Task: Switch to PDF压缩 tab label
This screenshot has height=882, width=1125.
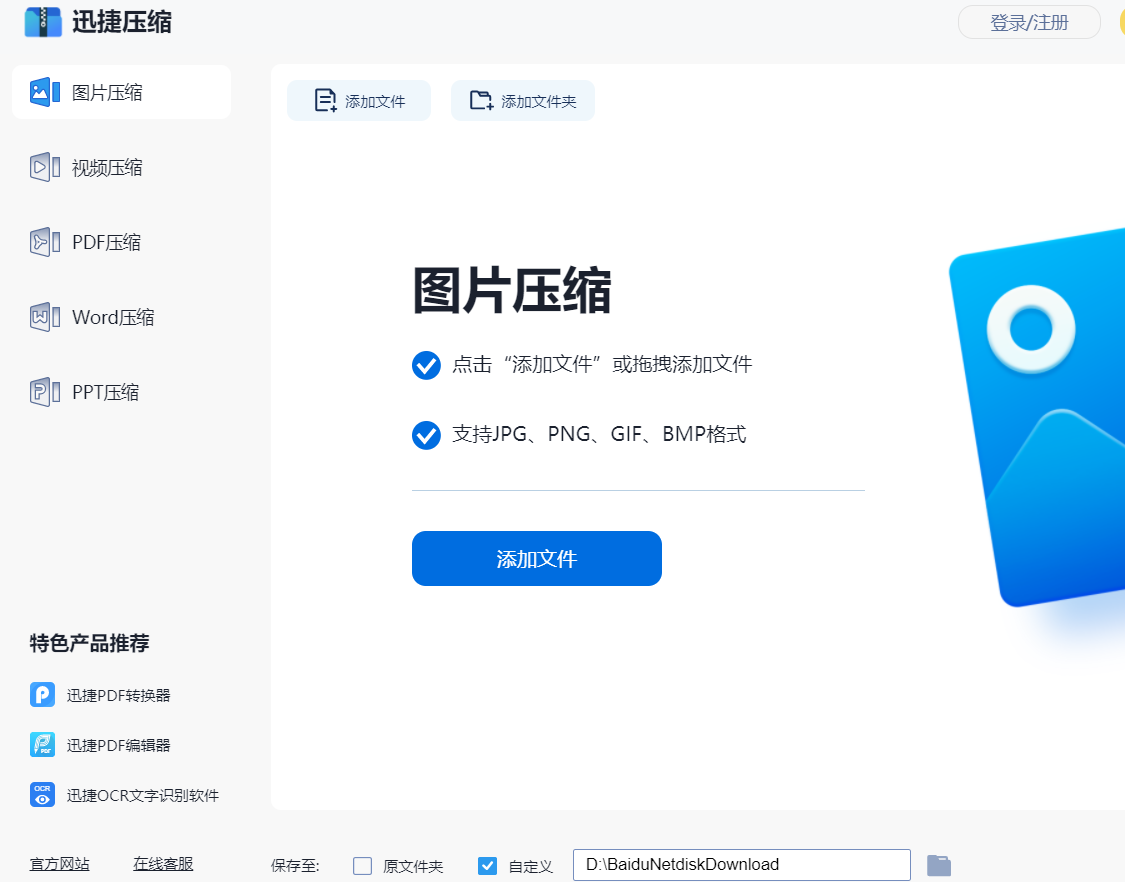Action: point(106,243)
